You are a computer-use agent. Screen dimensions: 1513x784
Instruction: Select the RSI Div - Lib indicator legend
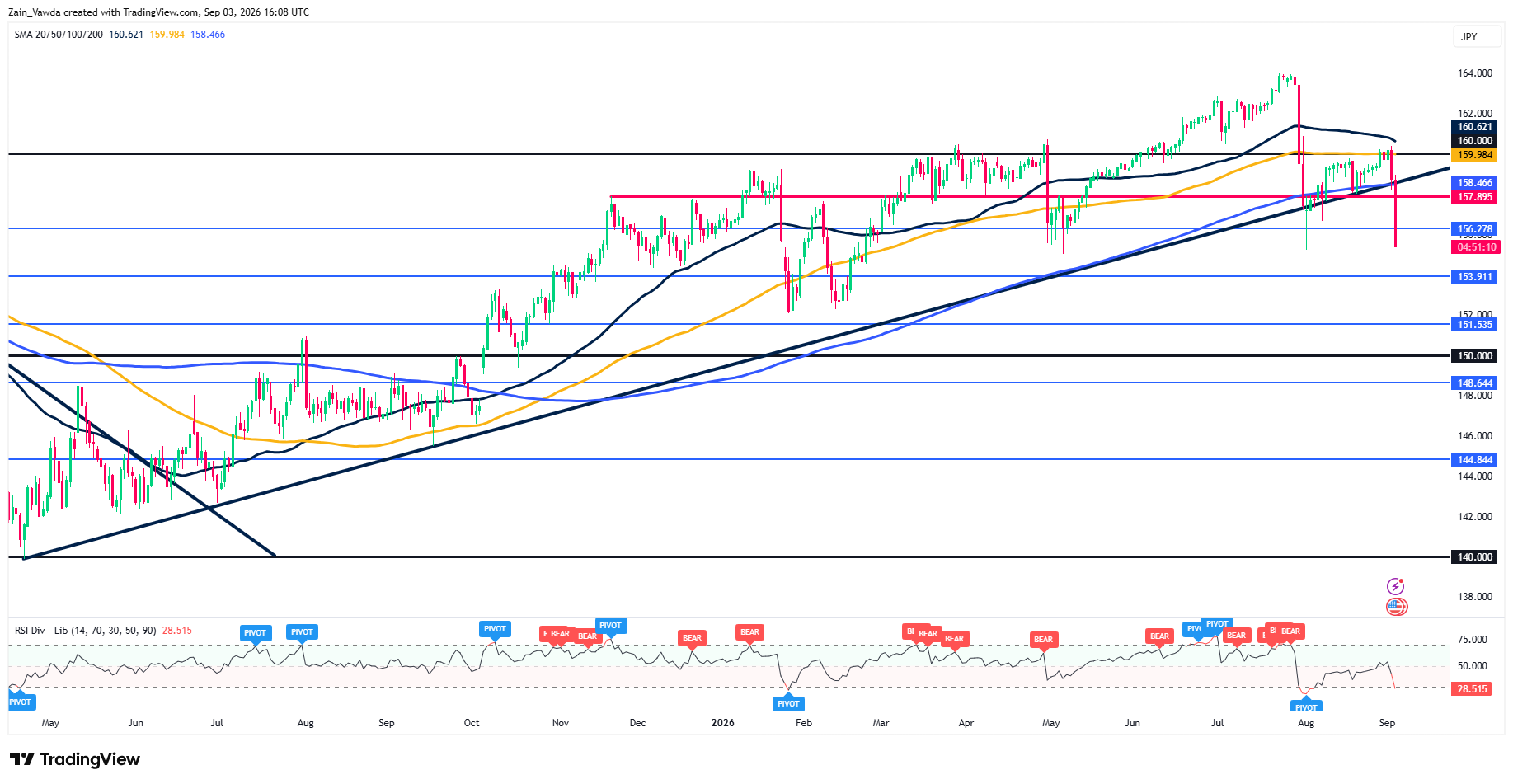85,631
